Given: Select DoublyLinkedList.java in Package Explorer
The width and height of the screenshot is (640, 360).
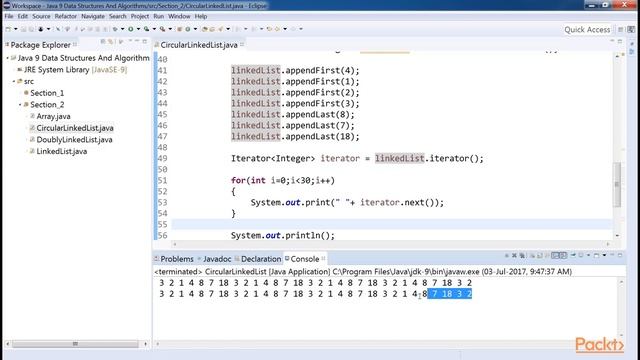Looking at the screenshot, I should 74,140.
